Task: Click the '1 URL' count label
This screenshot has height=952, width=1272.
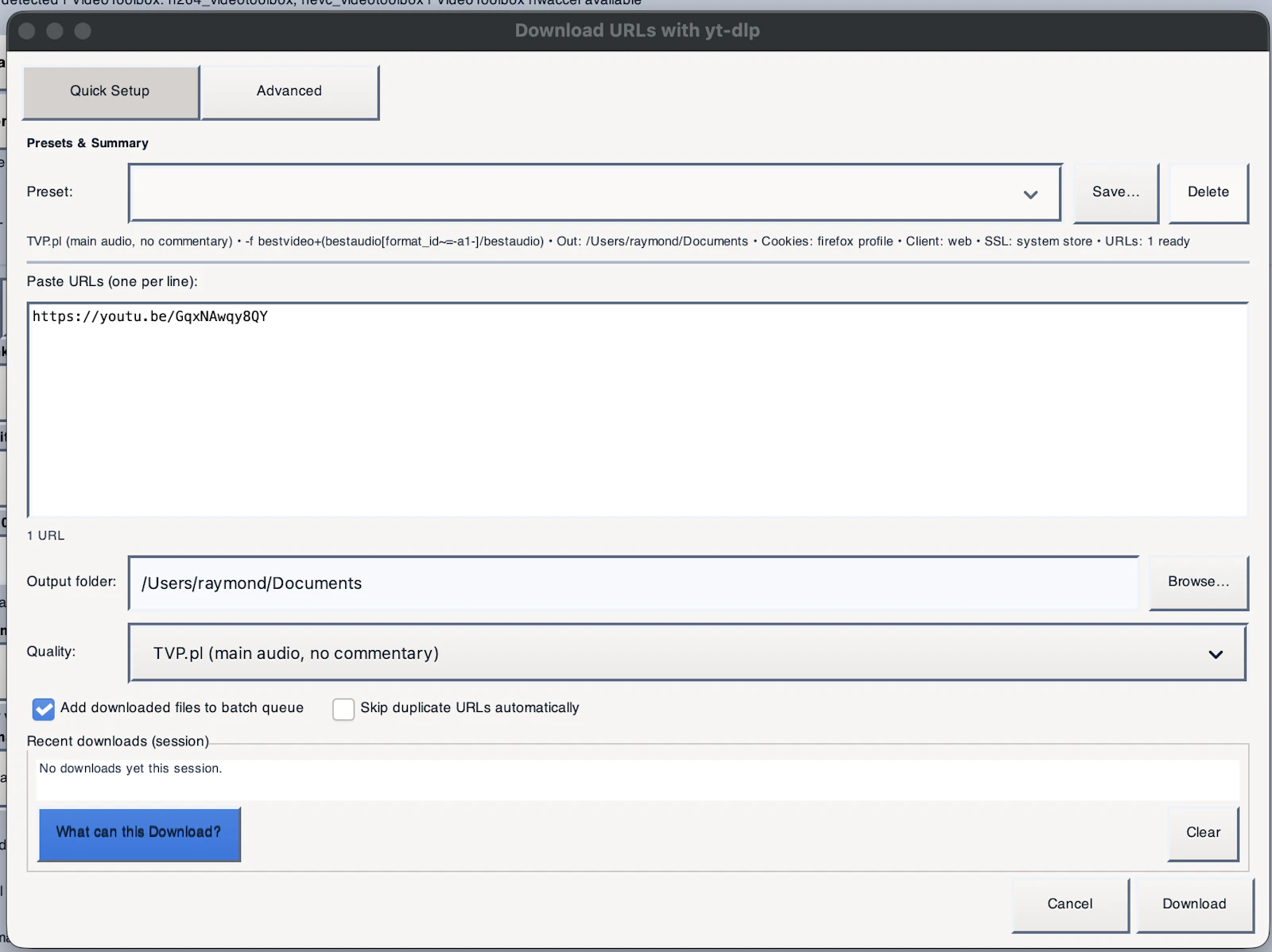Action: click(x=46, y=536)
